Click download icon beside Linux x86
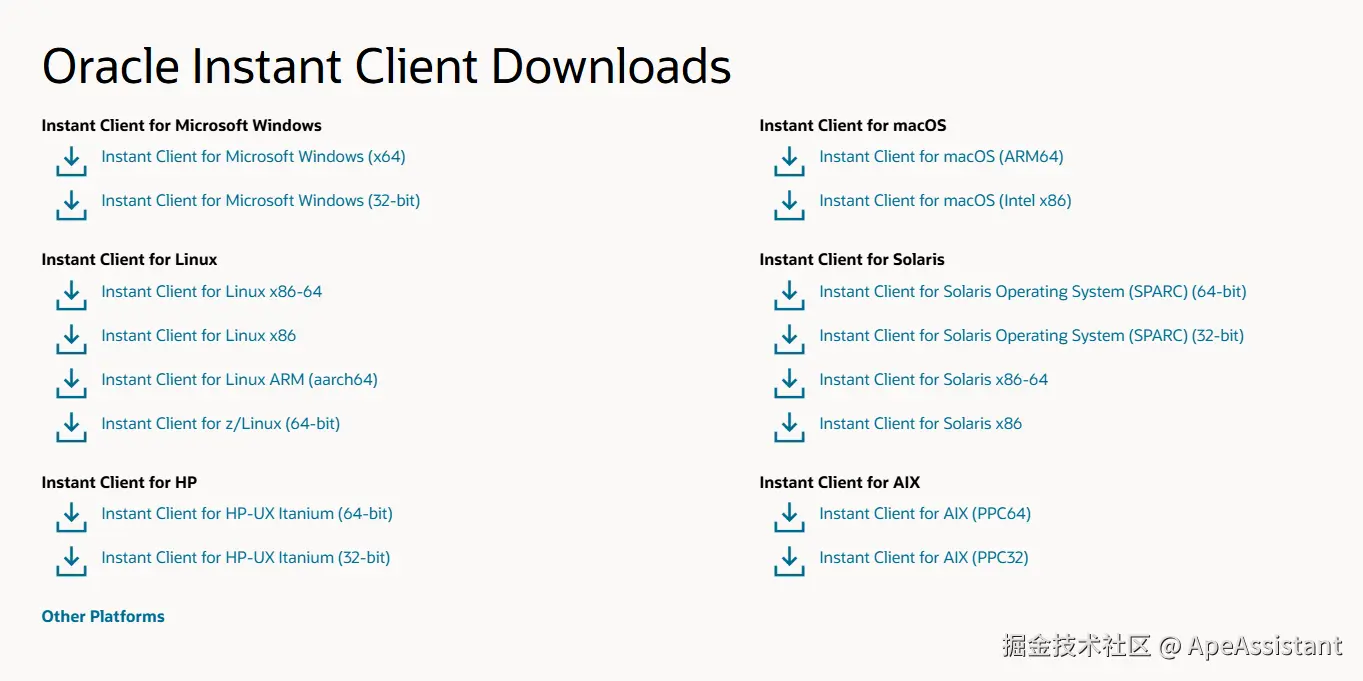 [x=71, y=340]
